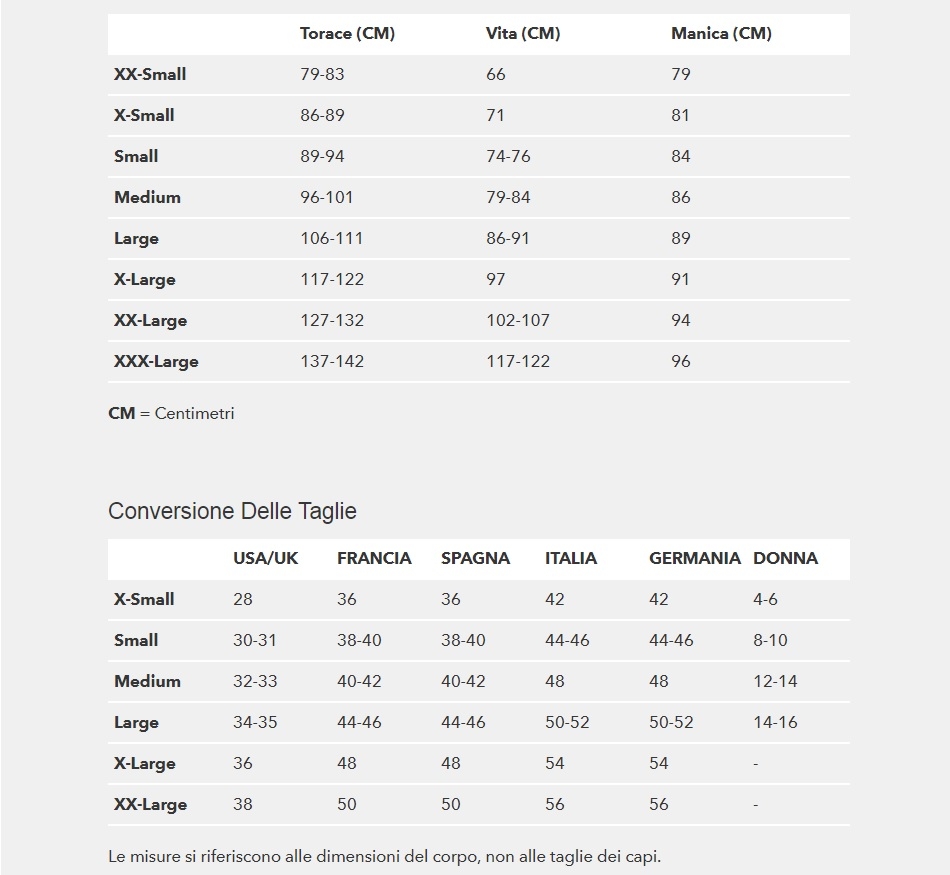Click the USA/UK column header

point(265,559)
